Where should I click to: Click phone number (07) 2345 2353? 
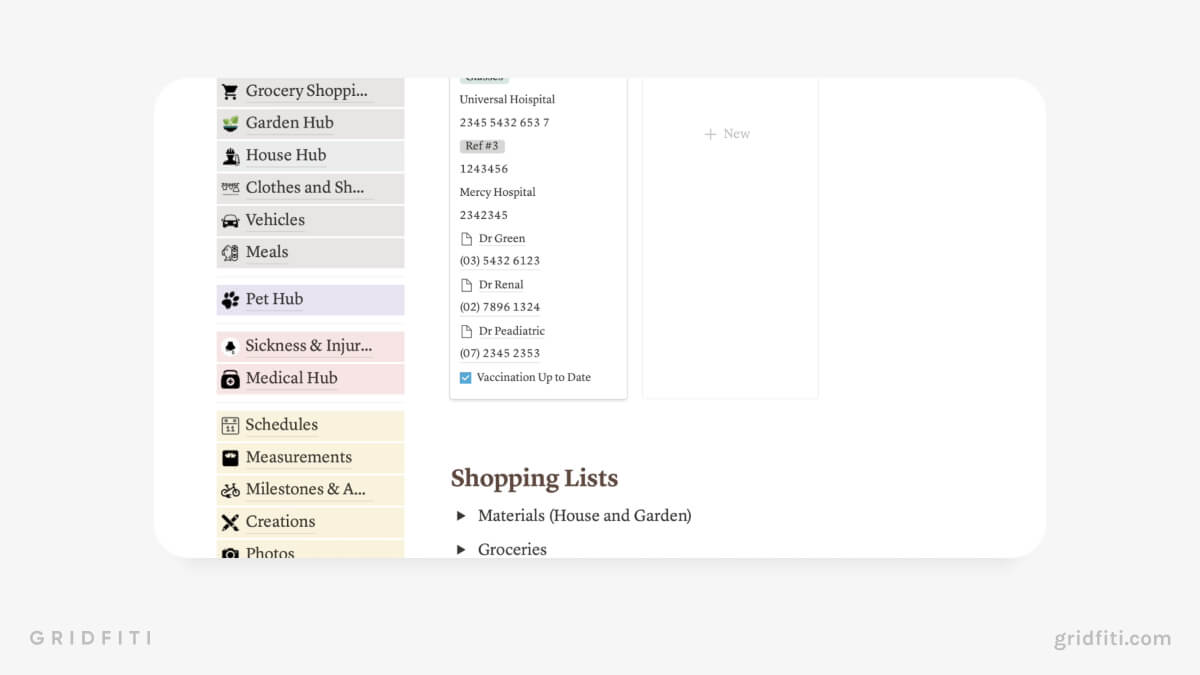pos(500,353)
